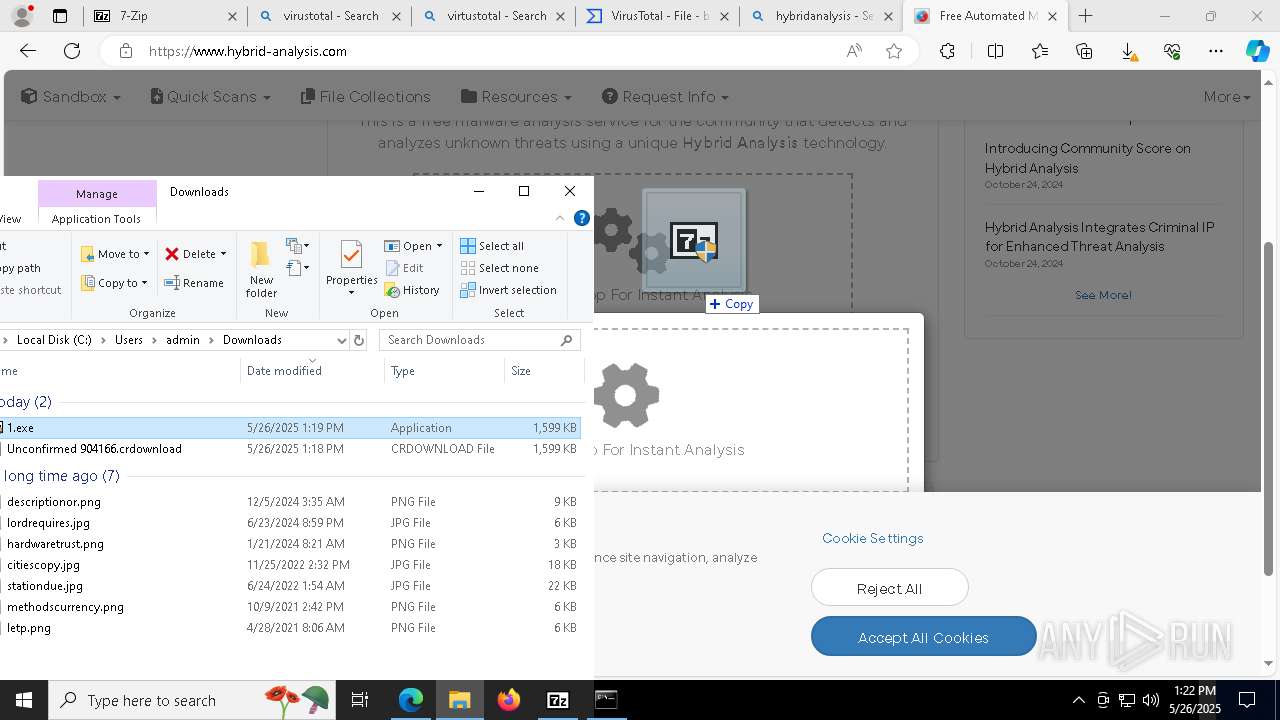
Task: Open the Manage ribbon tab
Action: 97,194
